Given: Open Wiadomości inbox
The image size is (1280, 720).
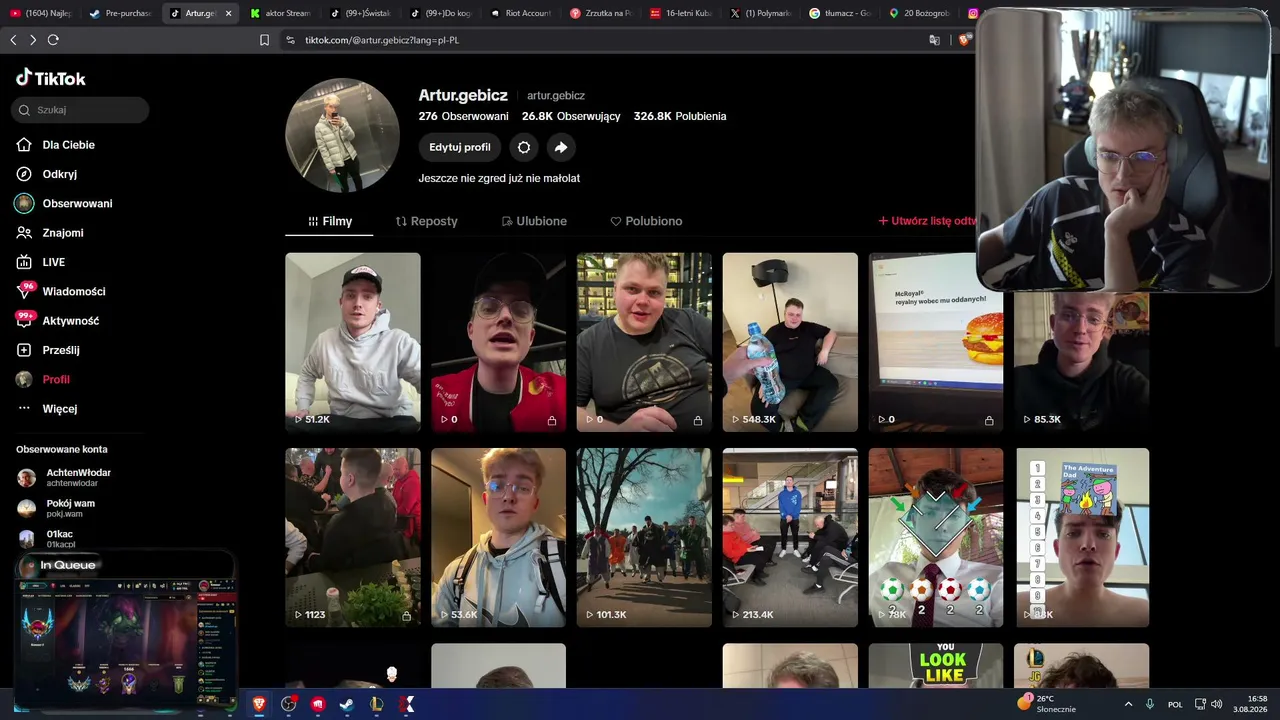Looking at the screenshot, I should pyautogui.click(x=61, y=291).
